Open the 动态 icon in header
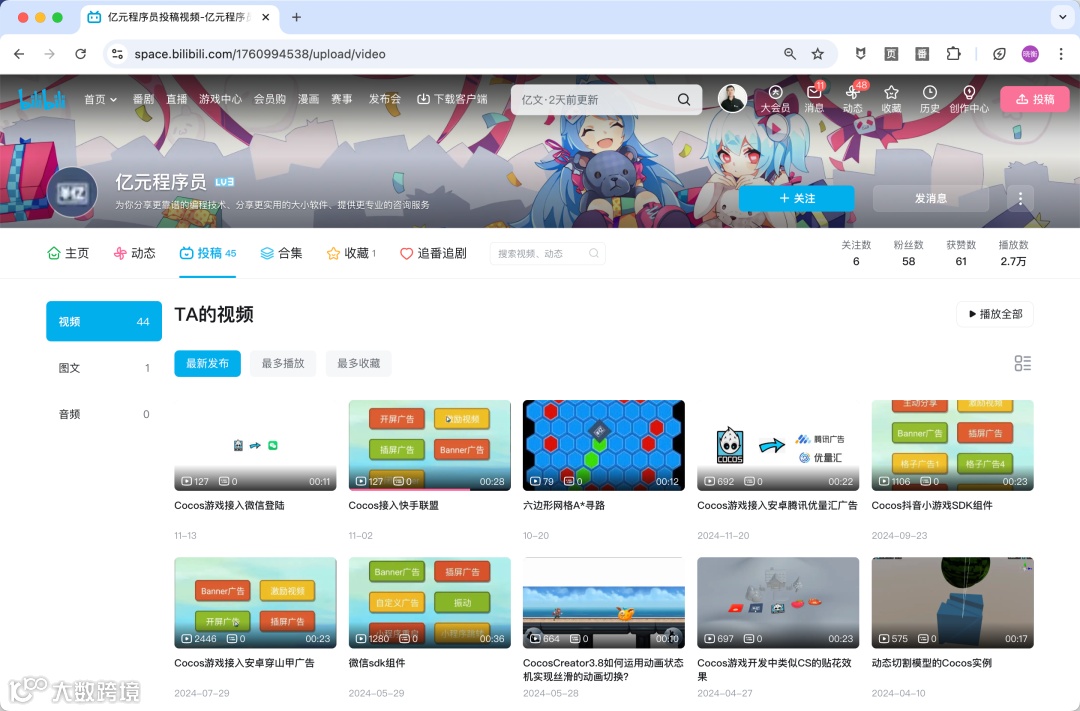The height and width of the screenshot is (711, 1080). tap(853, 99)
